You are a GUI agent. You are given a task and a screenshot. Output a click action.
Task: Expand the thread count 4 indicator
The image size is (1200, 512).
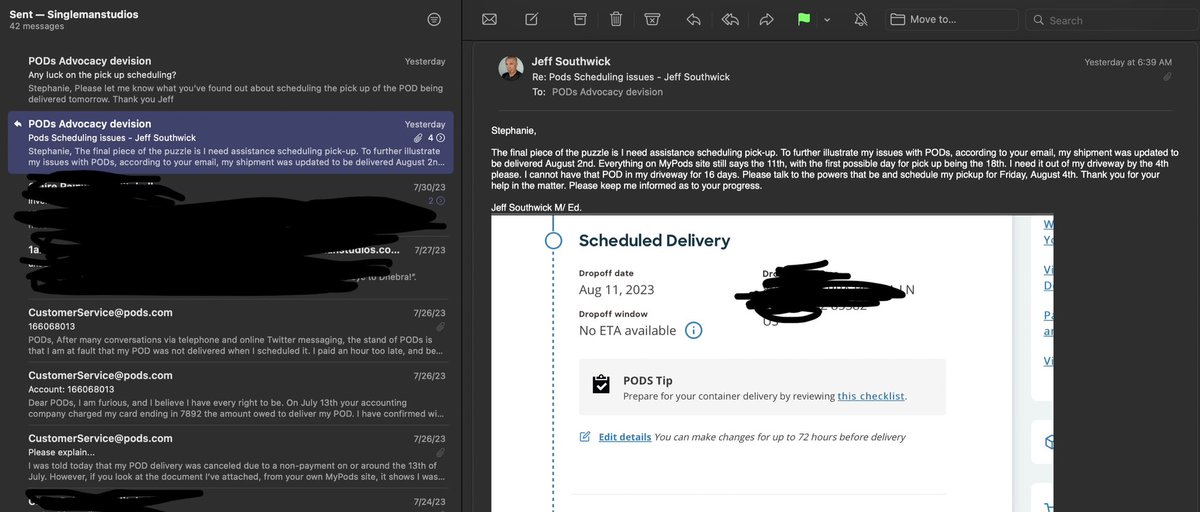(x=437, y=138)
